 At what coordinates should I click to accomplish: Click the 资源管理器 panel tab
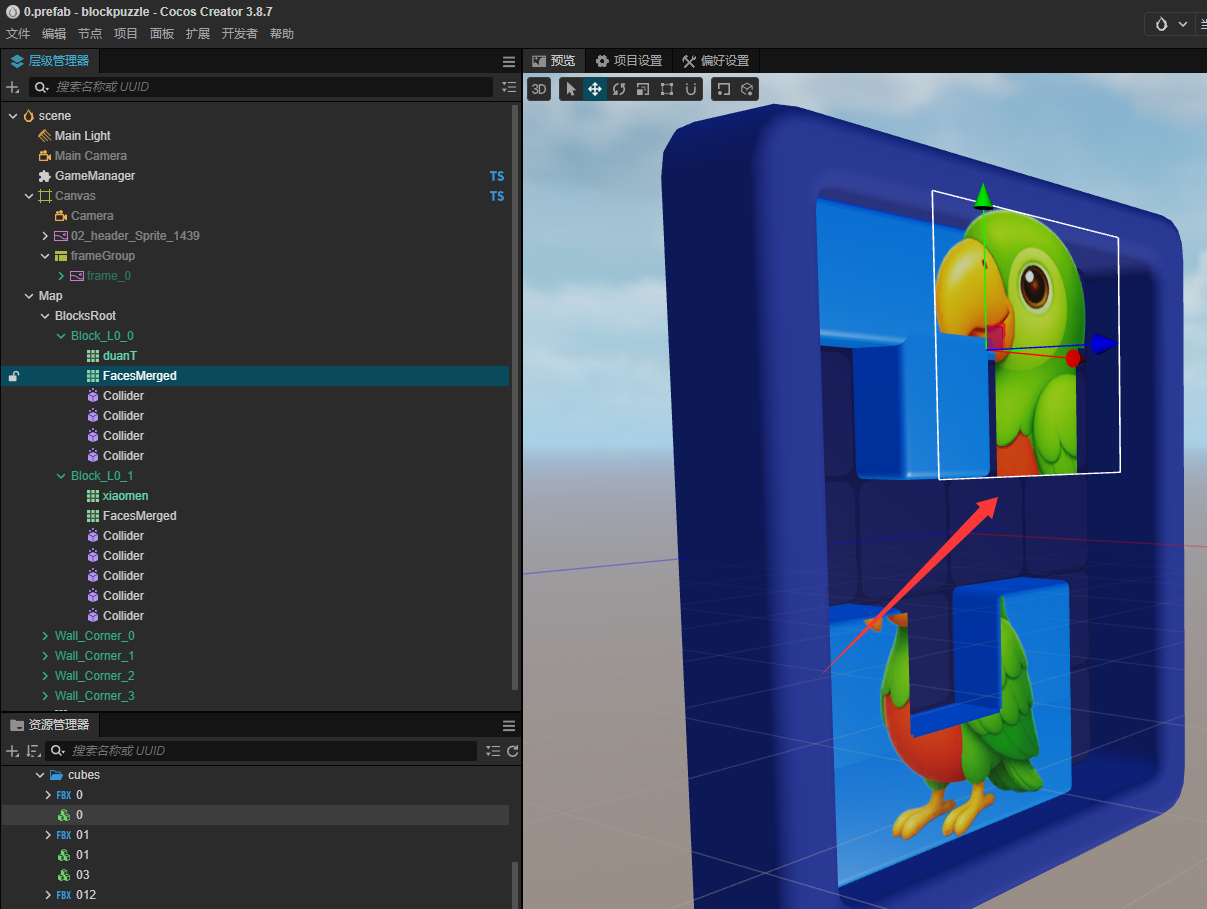[50, 725]
